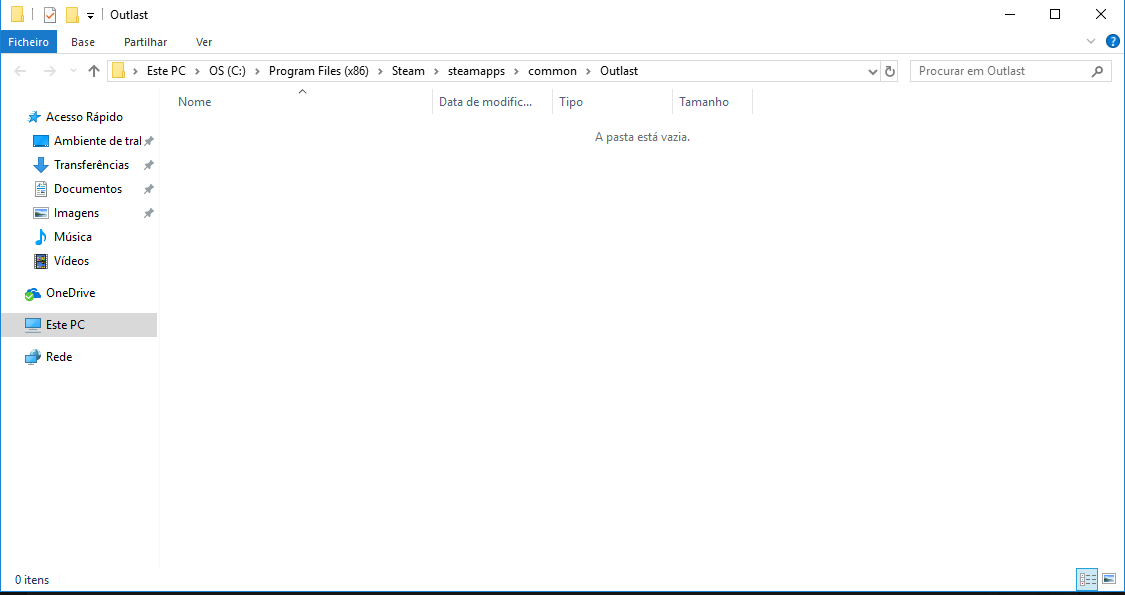Expand the ribbon with the chevron arrow
Viewport: 1125px width, 595px height.
(x=1091, y=41)
